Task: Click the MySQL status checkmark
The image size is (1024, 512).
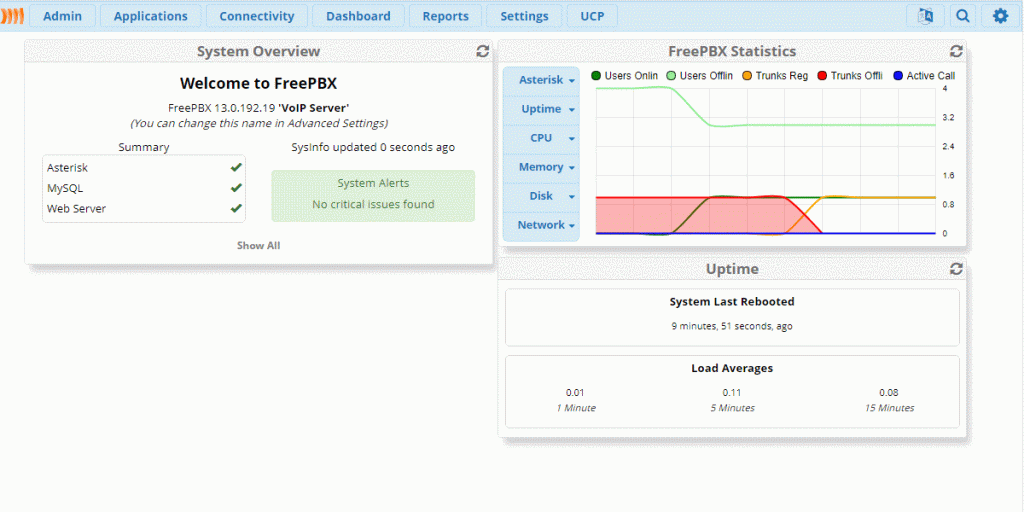Action: click(236, 188)
